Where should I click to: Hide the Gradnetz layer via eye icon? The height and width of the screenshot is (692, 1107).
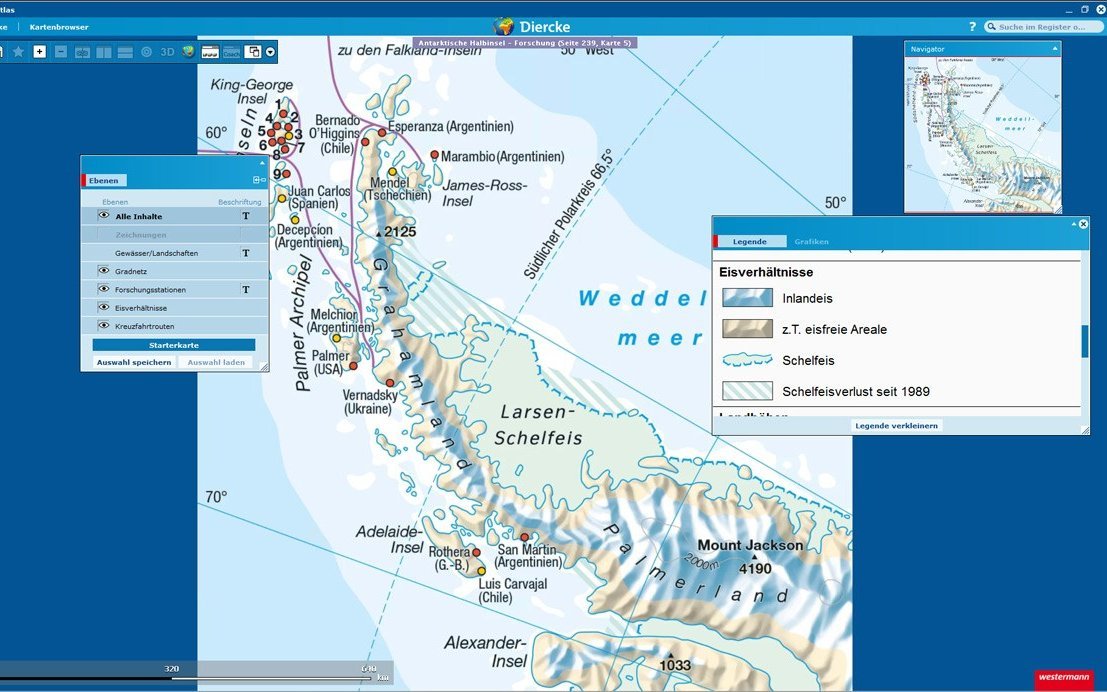[x=103, y=271]
